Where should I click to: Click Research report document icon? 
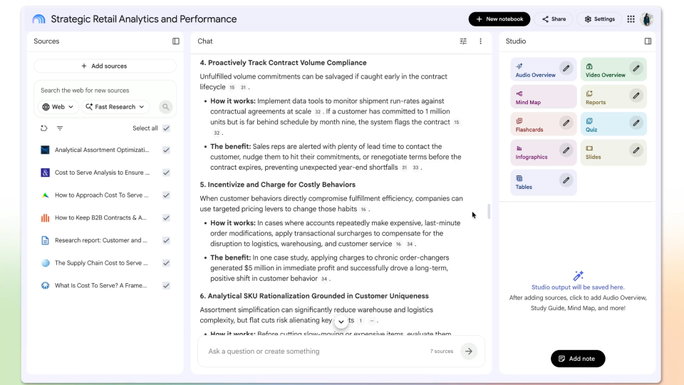coord(45,240)
